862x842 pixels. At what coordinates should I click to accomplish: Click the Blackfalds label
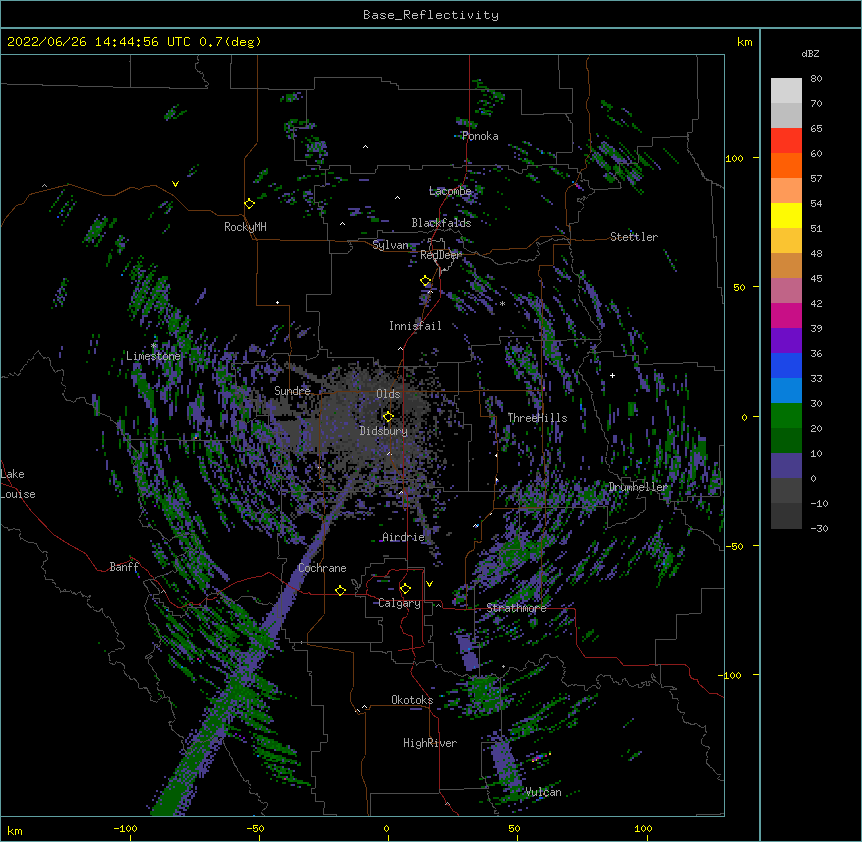(x=441, y=223)
